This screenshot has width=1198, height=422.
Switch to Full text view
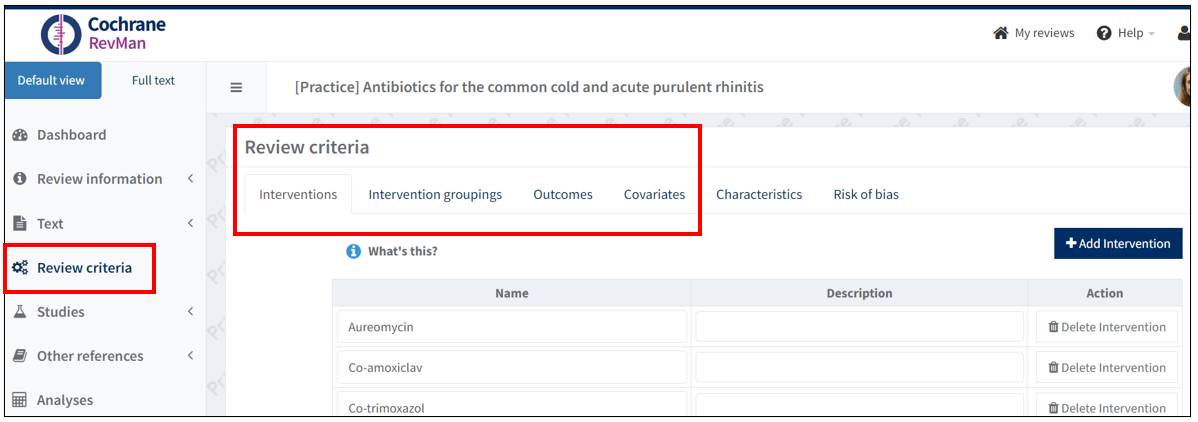click(x=153, y=81)
